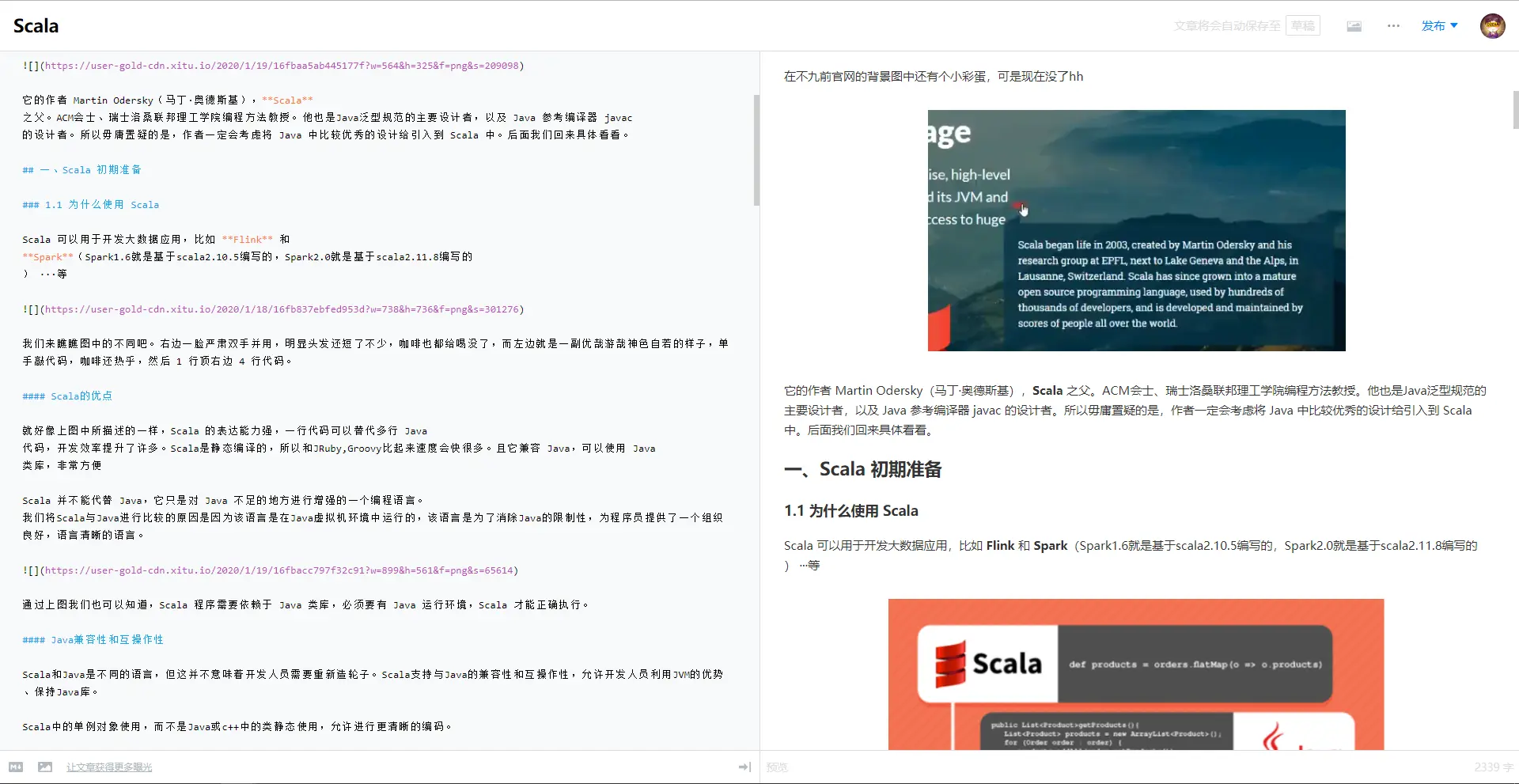This screenshot has width=1519, height=784.
Task: Click the collapse-editor arrow icon
Action: point(744,767)
